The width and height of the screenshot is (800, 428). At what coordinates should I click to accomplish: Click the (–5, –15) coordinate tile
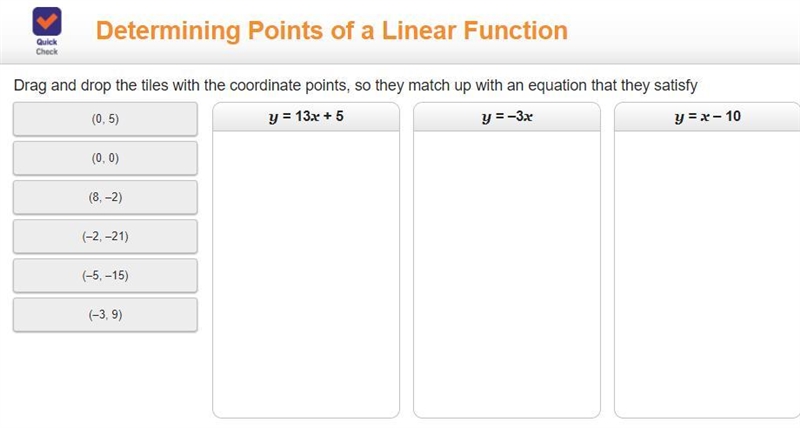(x=105, y=275)
